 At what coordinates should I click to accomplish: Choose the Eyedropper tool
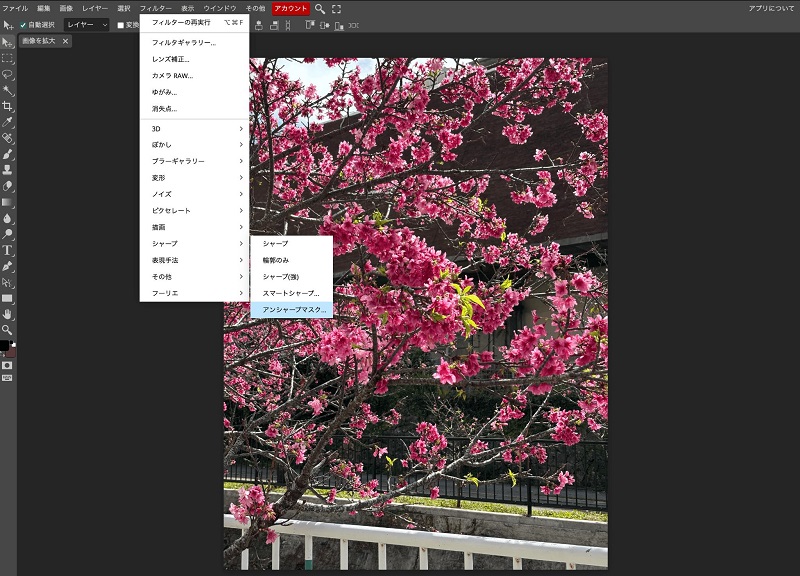[7, 122]
